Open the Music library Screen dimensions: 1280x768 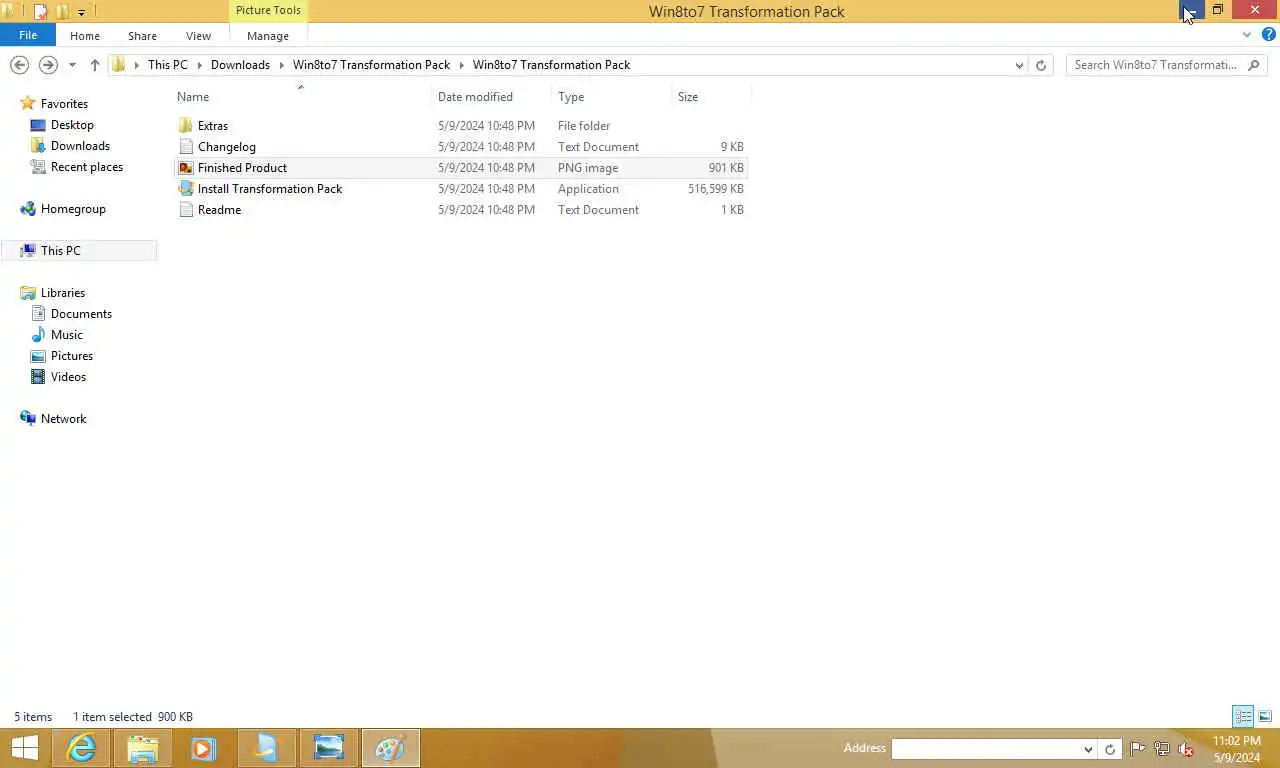click(67, 335)
